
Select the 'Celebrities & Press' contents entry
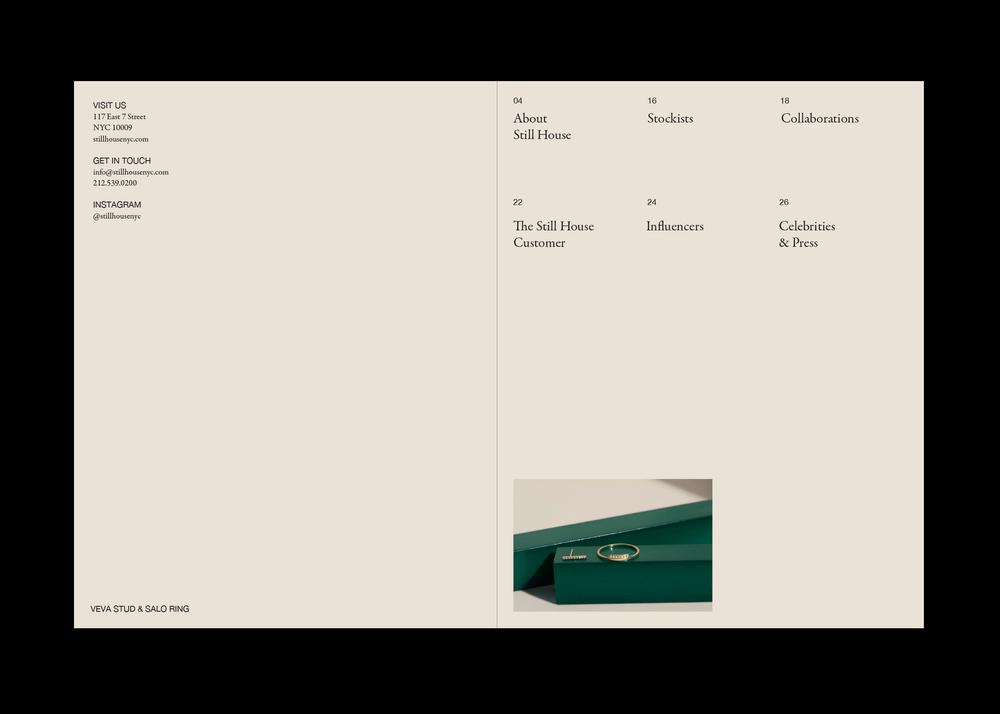pos(807,234)
